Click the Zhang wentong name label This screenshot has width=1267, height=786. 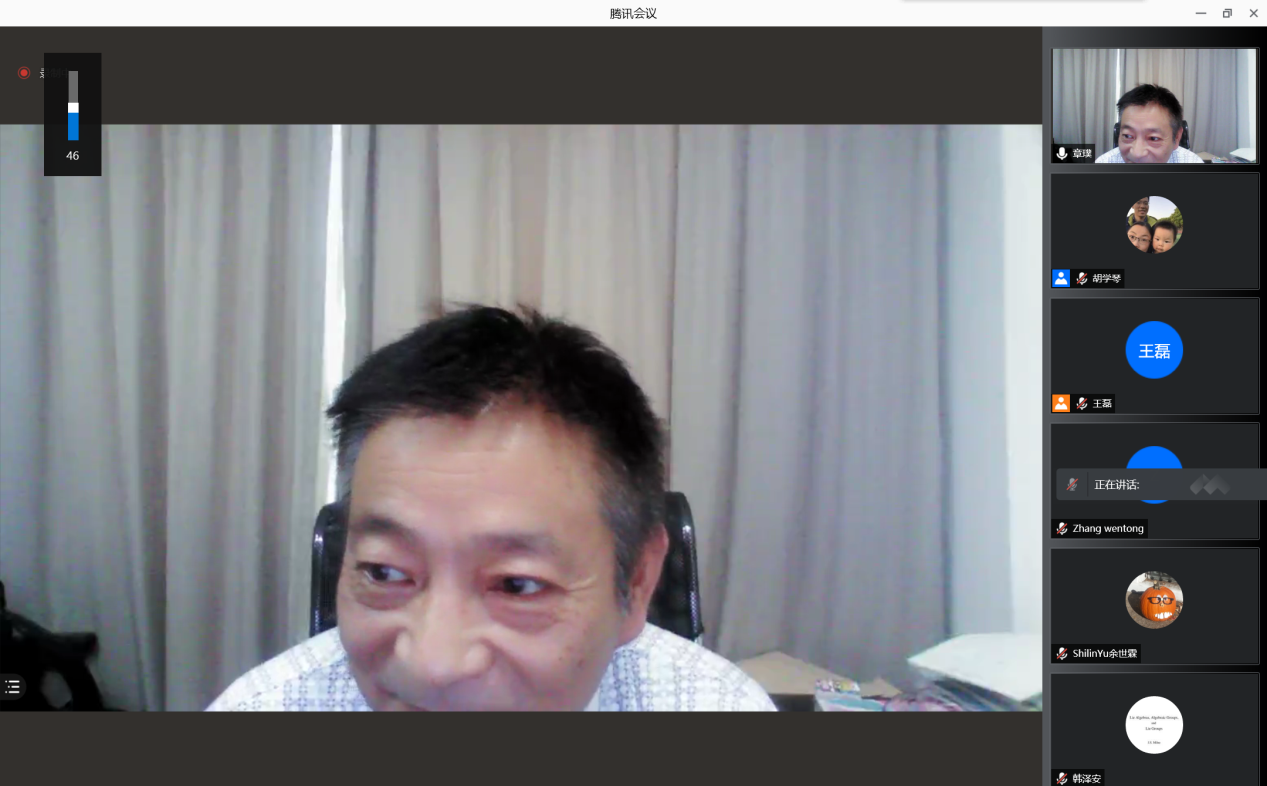(x=1108, y=529)
